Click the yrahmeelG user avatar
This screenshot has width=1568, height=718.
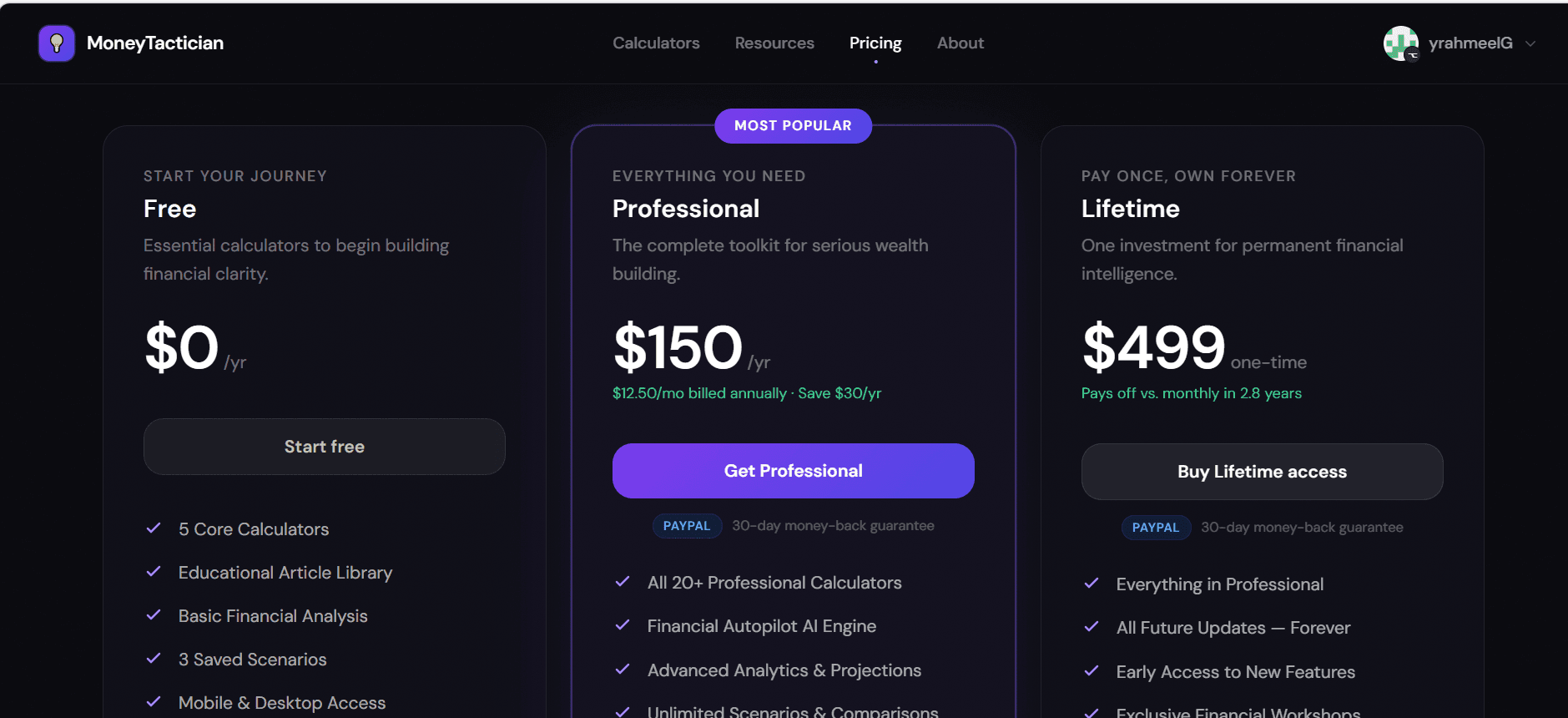(x=1400, y=43)
